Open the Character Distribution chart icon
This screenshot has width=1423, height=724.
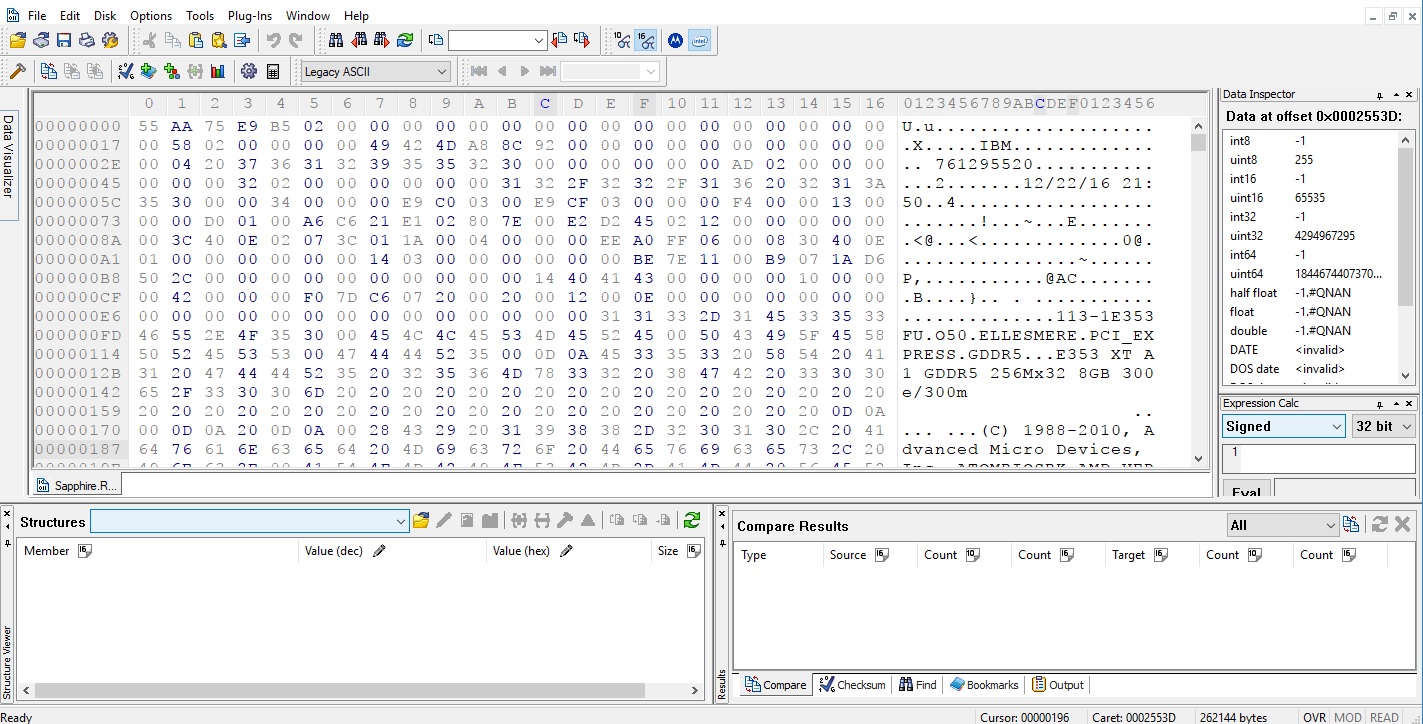218,71
